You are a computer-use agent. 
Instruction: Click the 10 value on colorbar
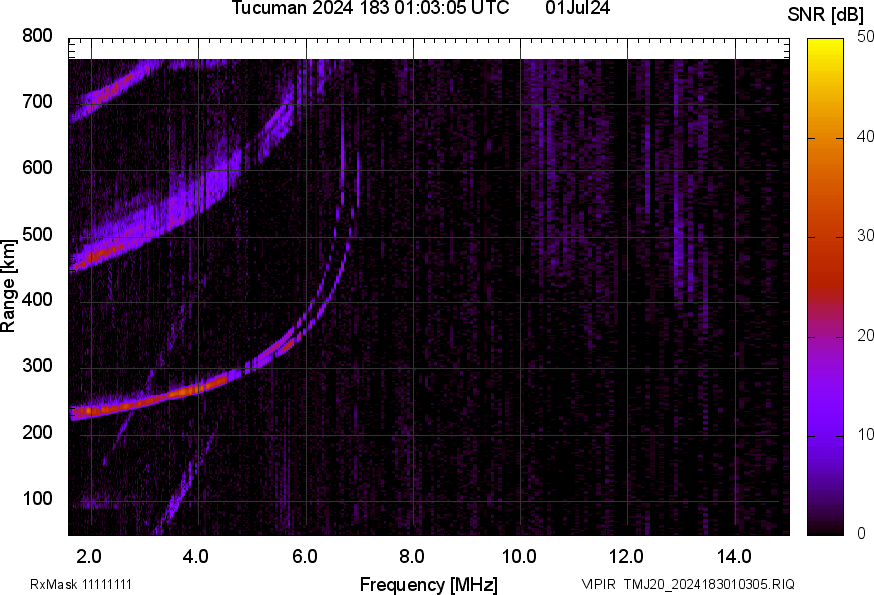[865, 434]
